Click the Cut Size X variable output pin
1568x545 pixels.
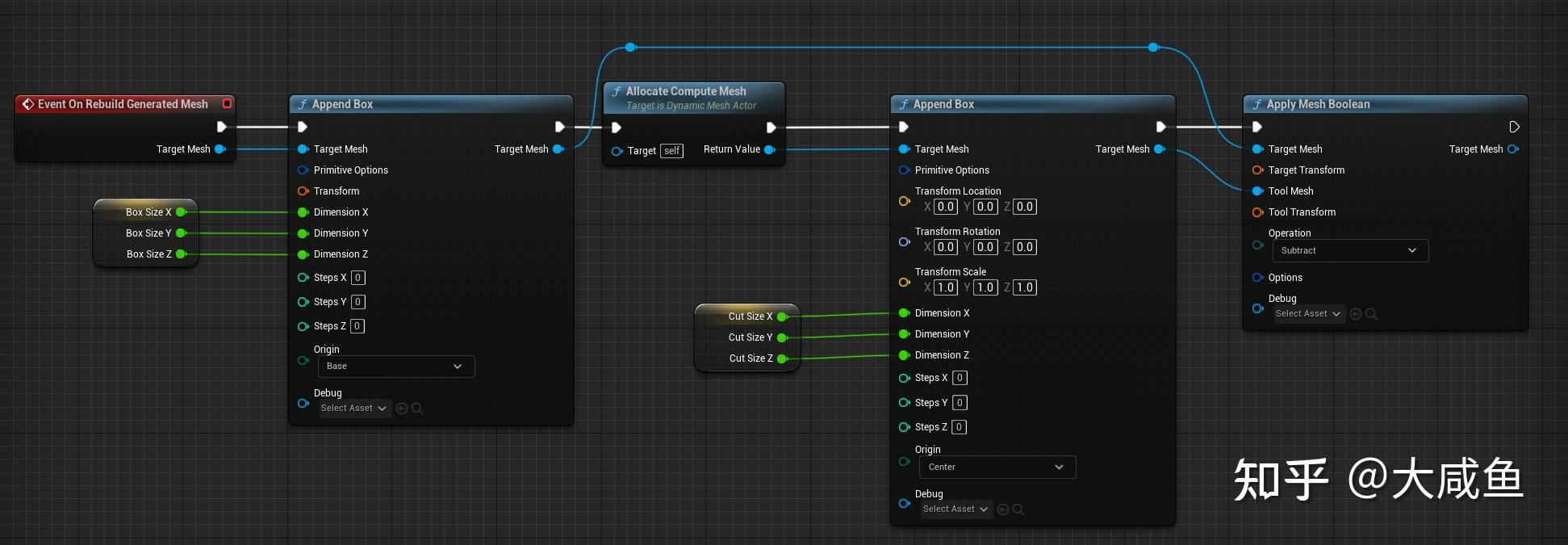(x=782, y=317)
